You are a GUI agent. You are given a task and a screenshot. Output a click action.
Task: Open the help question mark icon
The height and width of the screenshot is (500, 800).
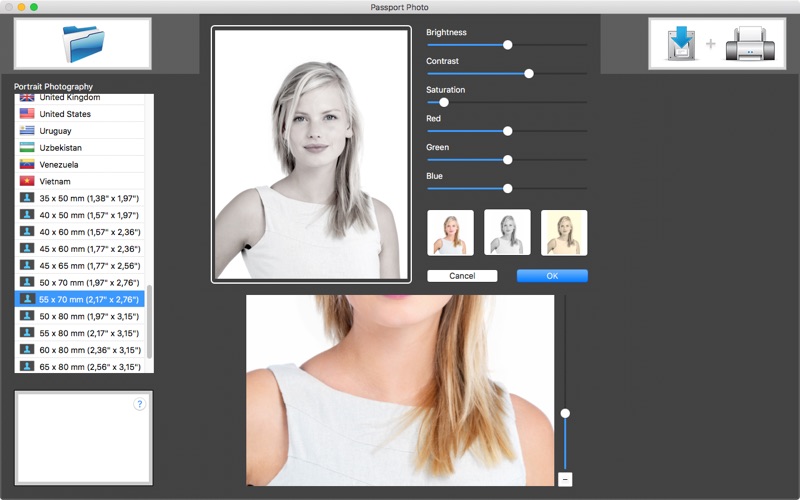click(139, 404)
